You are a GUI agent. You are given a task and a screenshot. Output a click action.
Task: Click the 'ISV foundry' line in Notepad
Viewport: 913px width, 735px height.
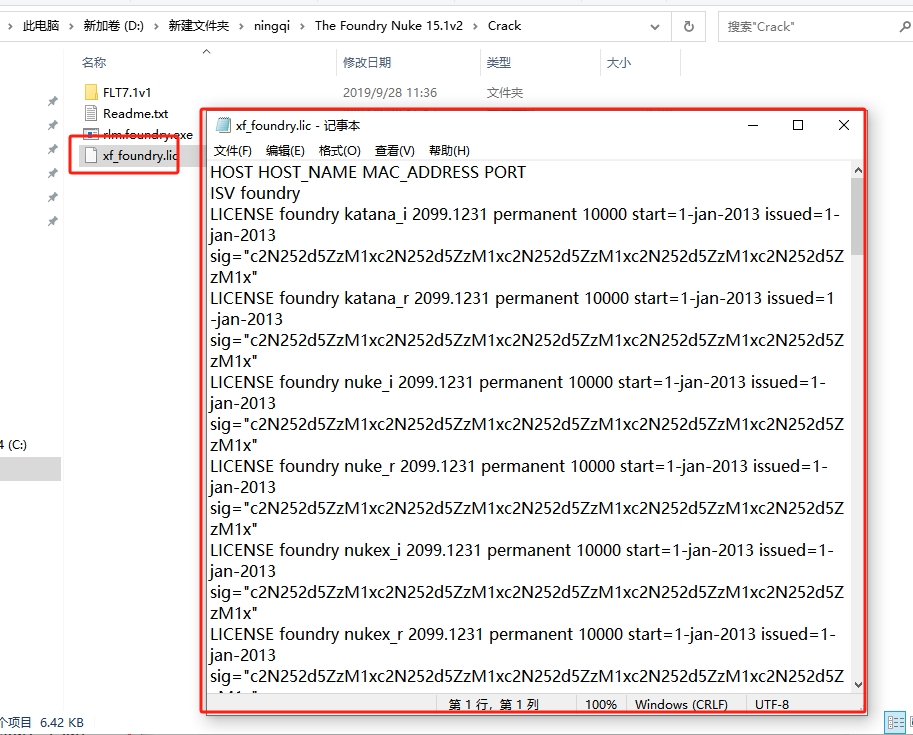255,193
